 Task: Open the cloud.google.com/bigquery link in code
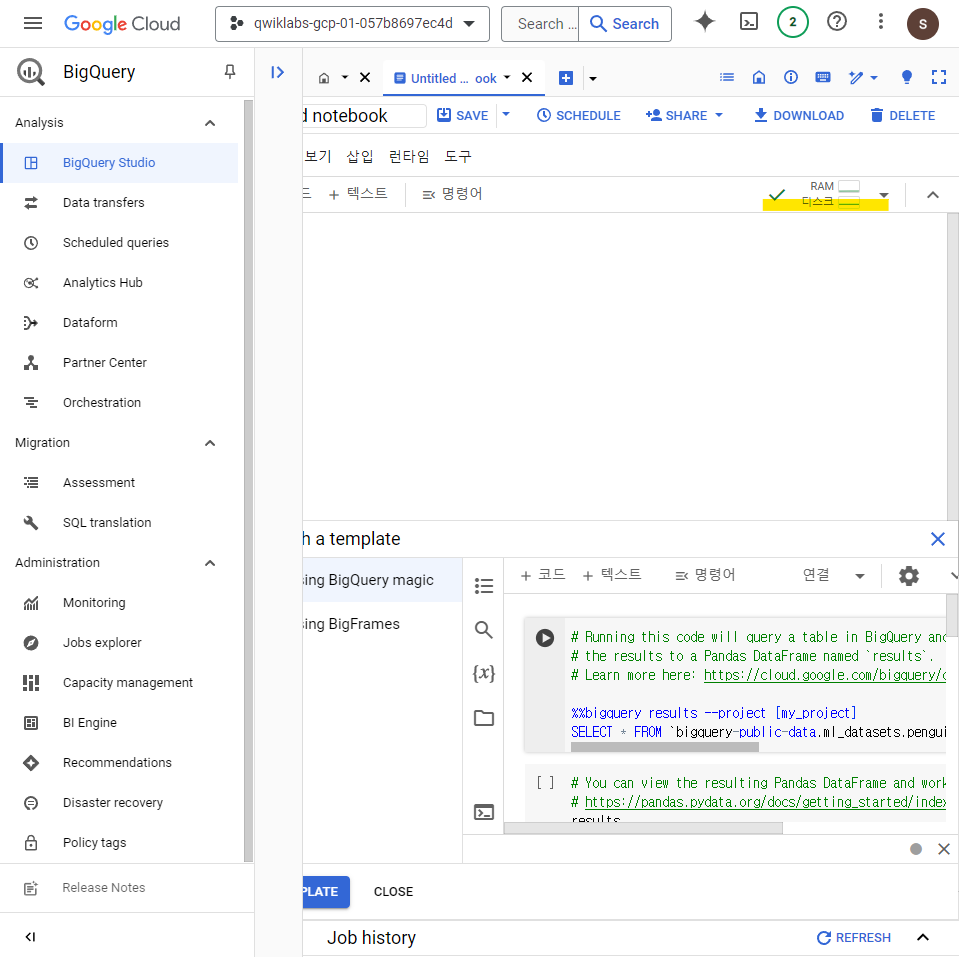point(824,675)
